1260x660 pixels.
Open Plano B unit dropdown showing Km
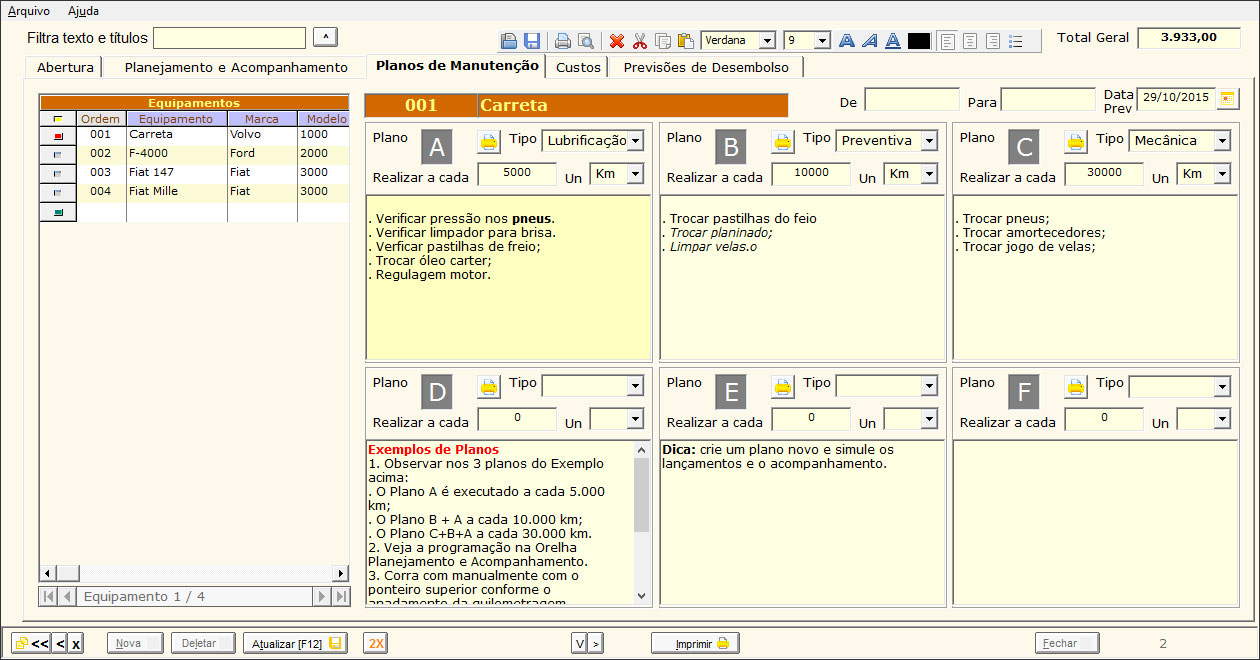pyautogui.click(x=929, y=174)
